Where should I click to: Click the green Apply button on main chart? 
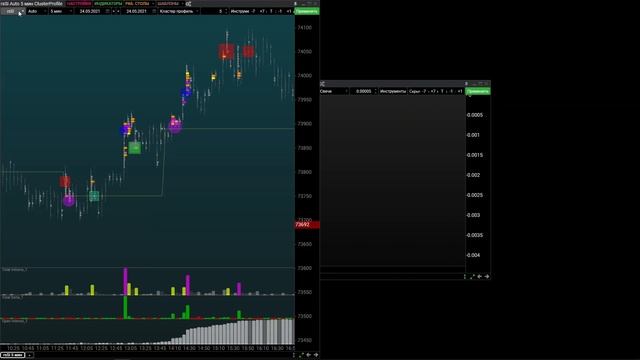307,11
